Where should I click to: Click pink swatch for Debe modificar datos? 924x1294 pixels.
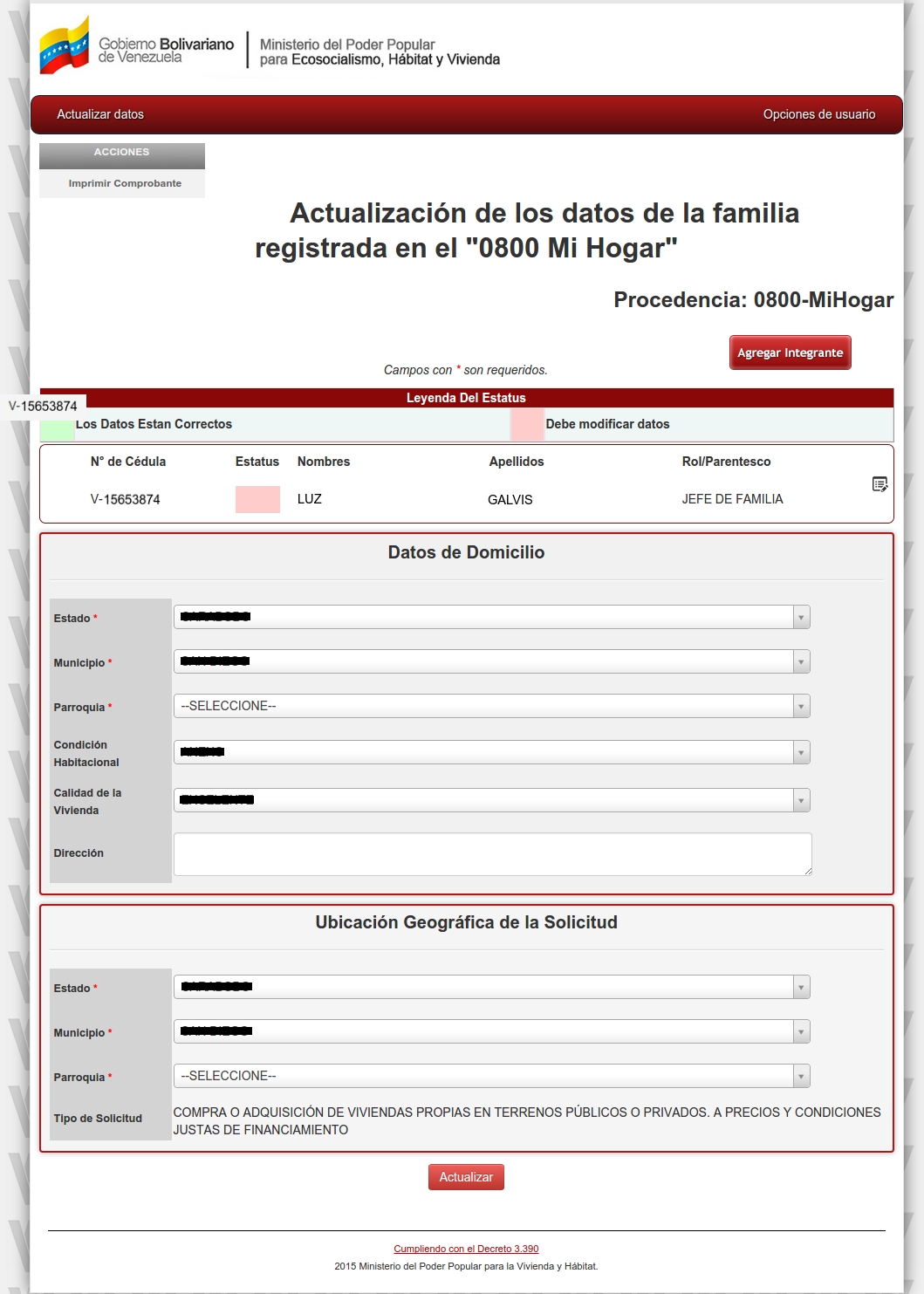[527, 424]
